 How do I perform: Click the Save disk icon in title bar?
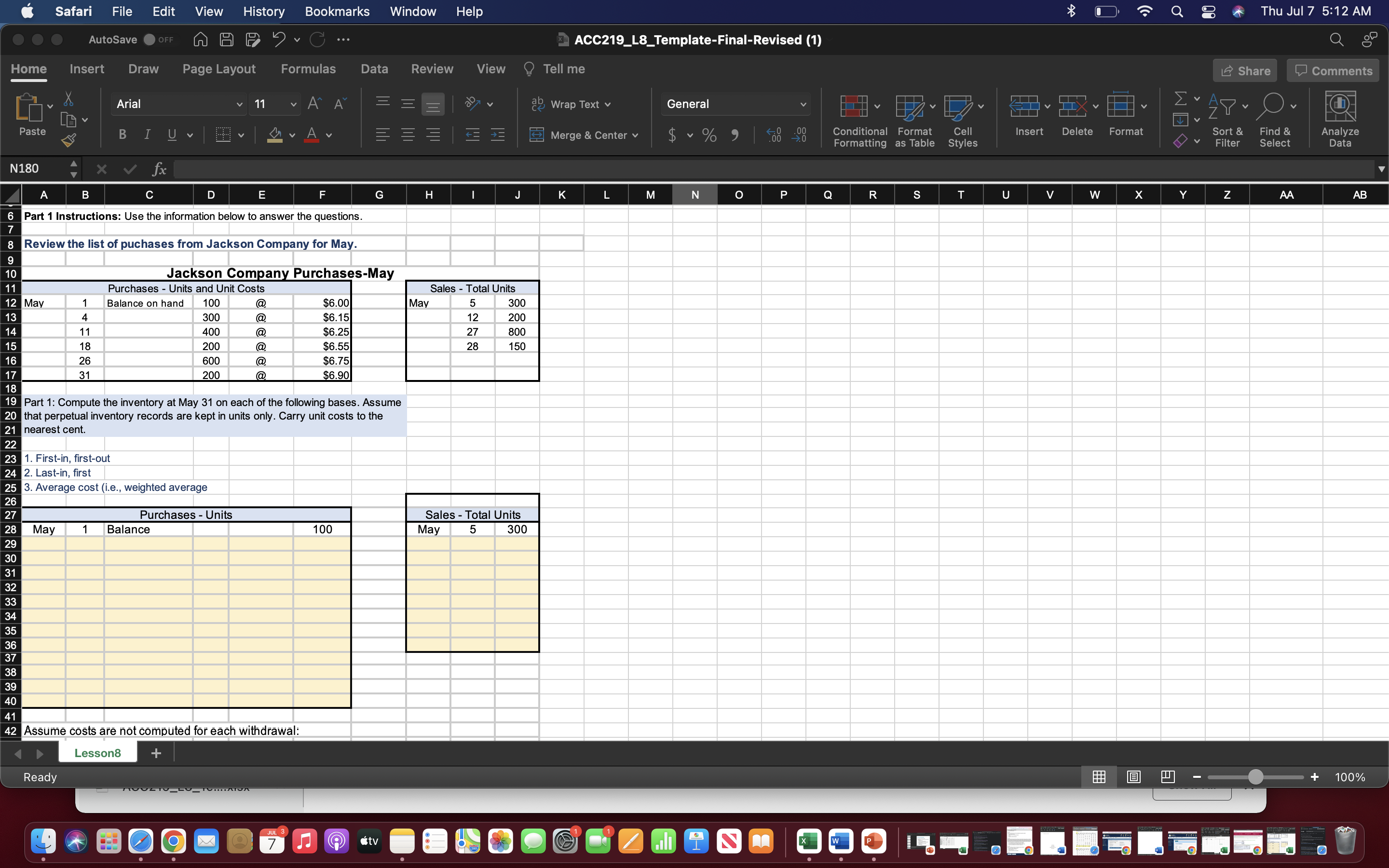tap(227, 40)
